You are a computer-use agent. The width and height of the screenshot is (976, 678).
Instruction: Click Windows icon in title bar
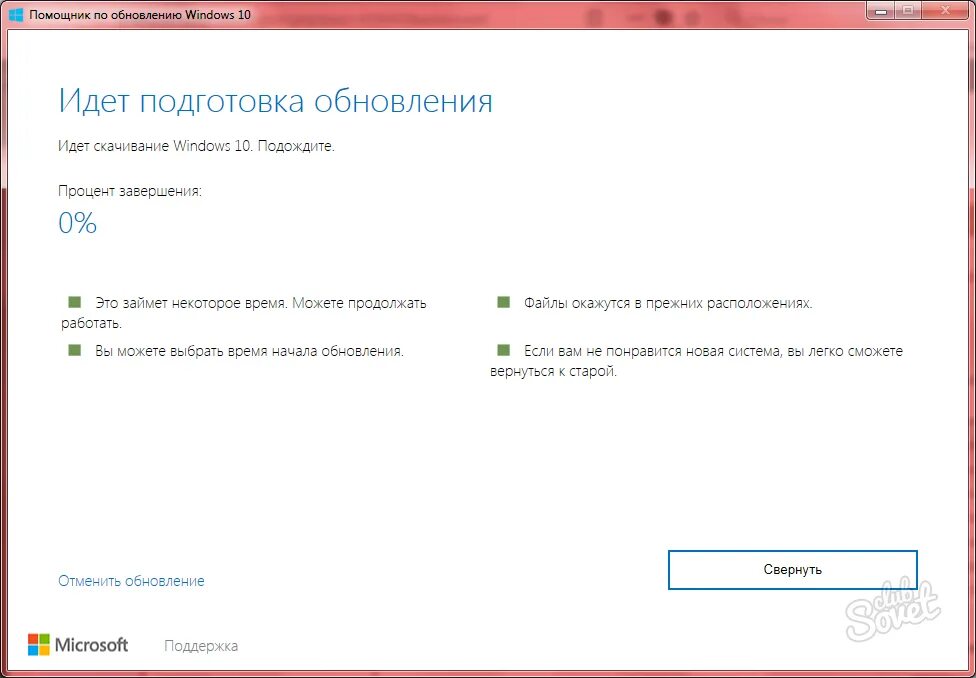click(x=16, y=13)
